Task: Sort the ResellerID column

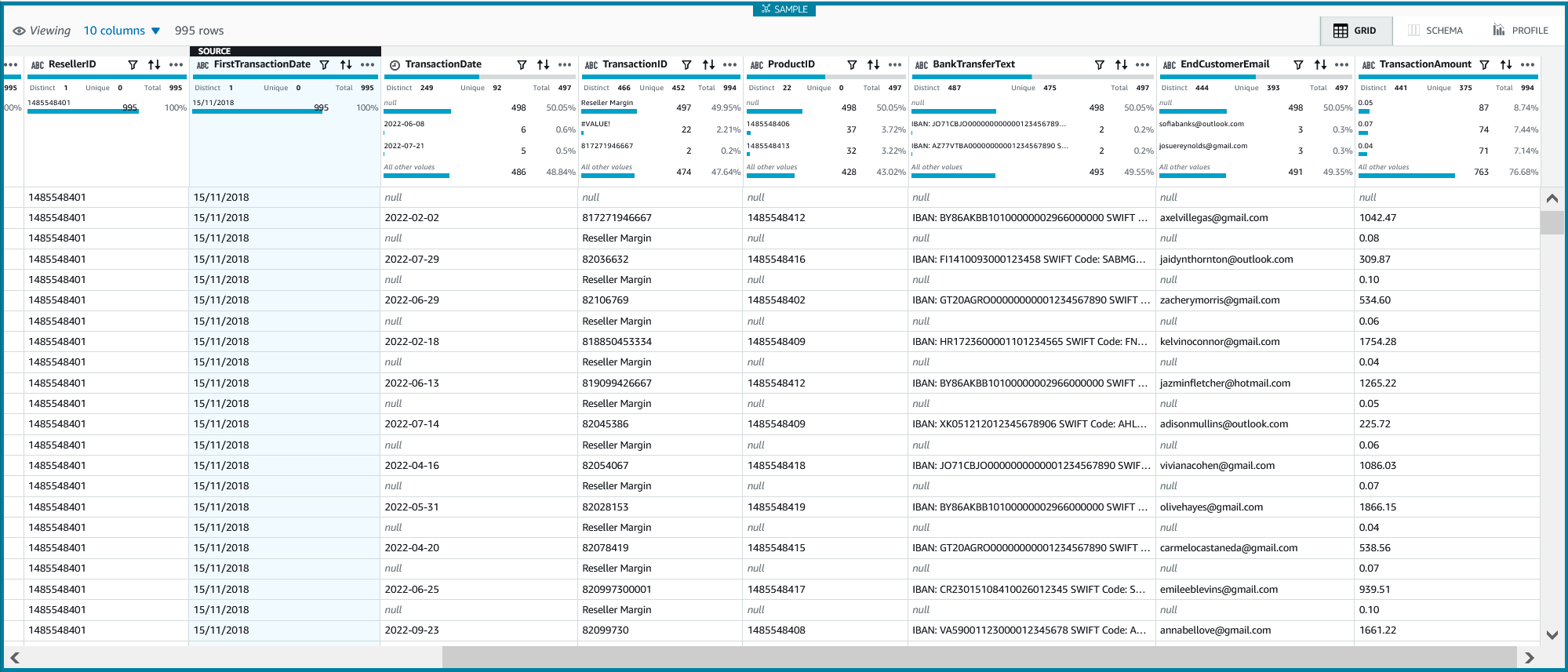Action: pyautogui.click(x=154, y=65)
